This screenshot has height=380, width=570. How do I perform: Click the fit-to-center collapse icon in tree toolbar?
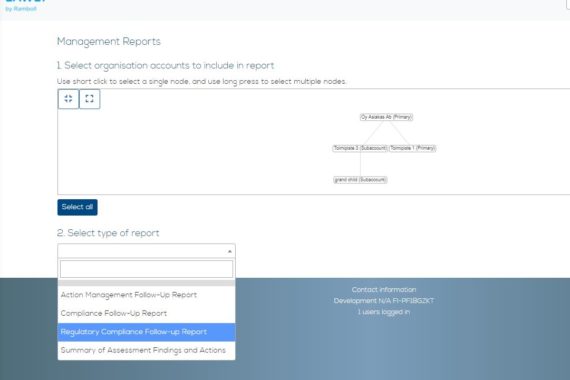pyautogui.click(x=68, y=99)
